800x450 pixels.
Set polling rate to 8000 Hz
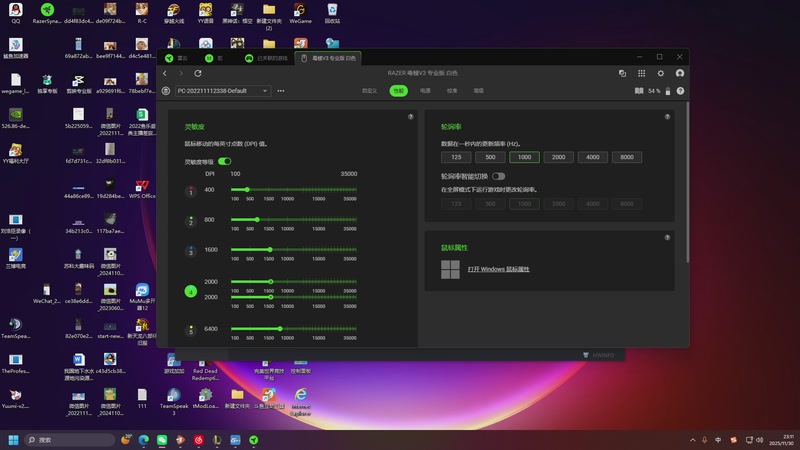tap(627, 157)
